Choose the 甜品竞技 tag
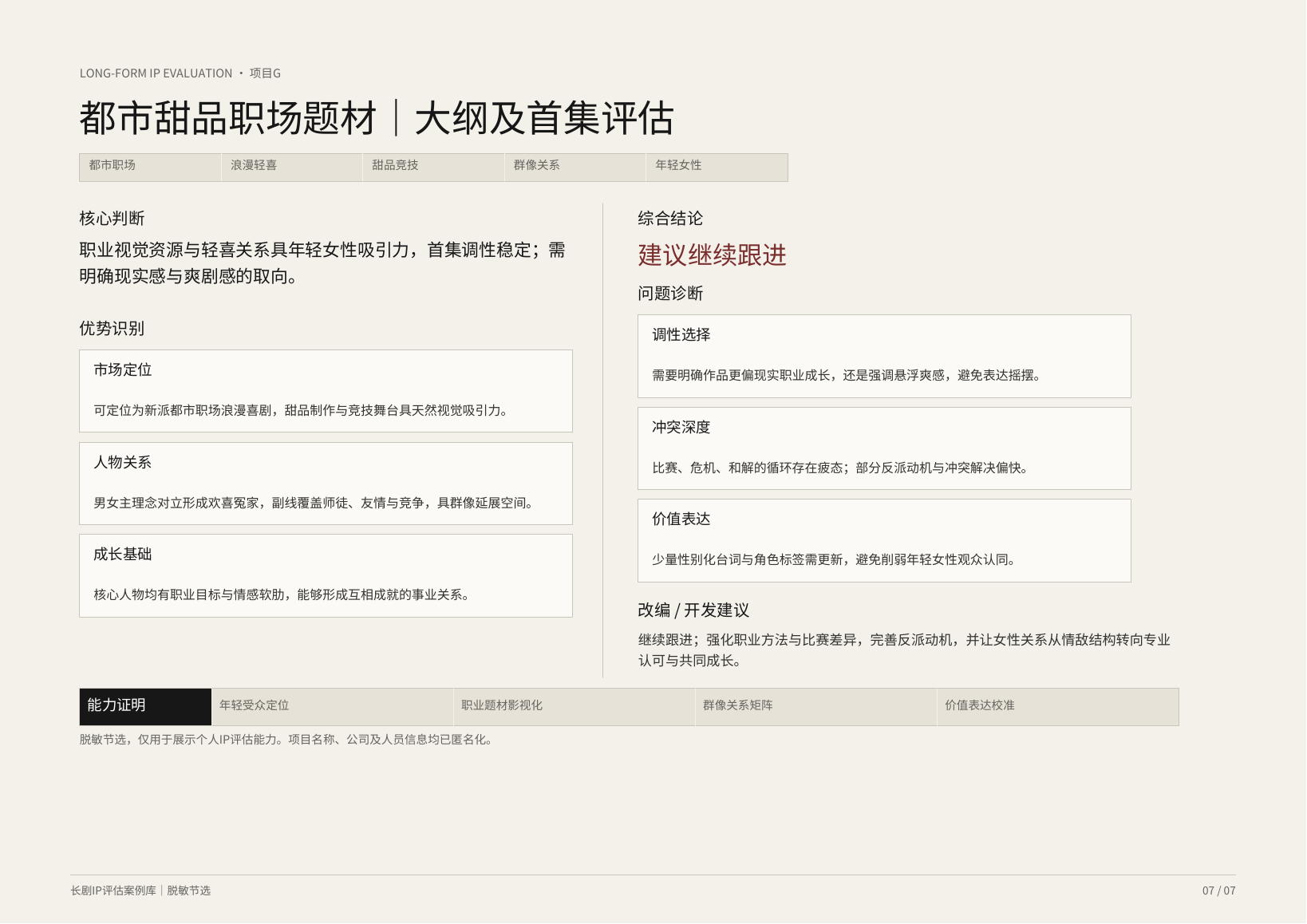The height and width of the screenshot is (924, 1307). (433, 168)
